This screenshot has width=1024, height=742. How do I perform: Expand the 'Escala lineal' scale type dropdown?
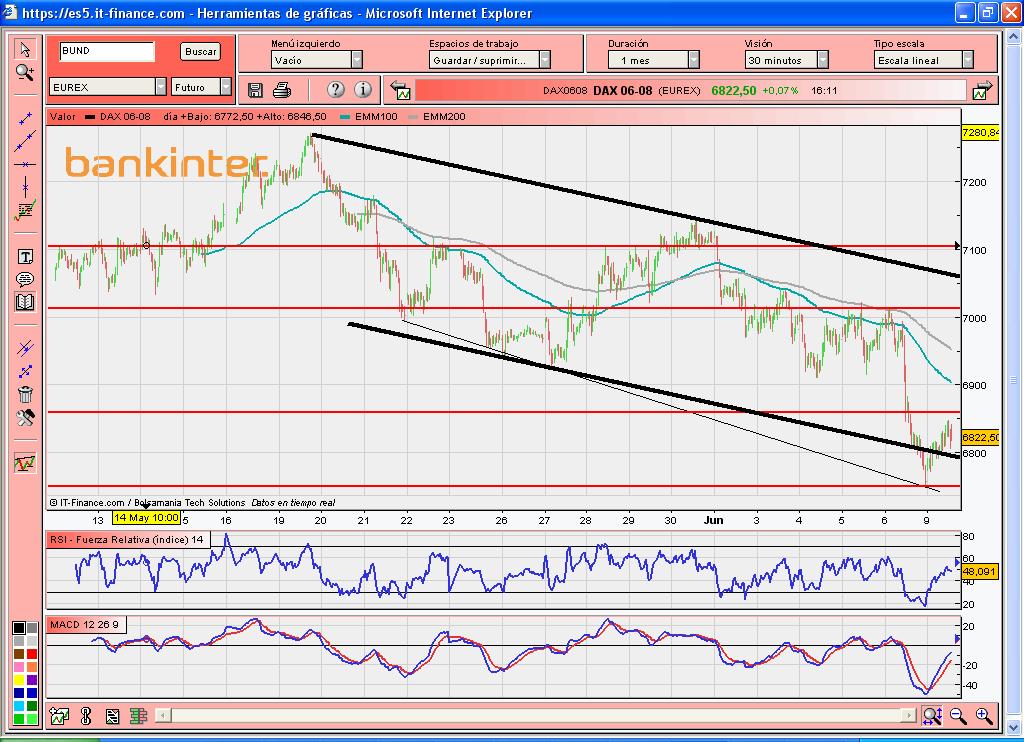click(x=967, y=60)
